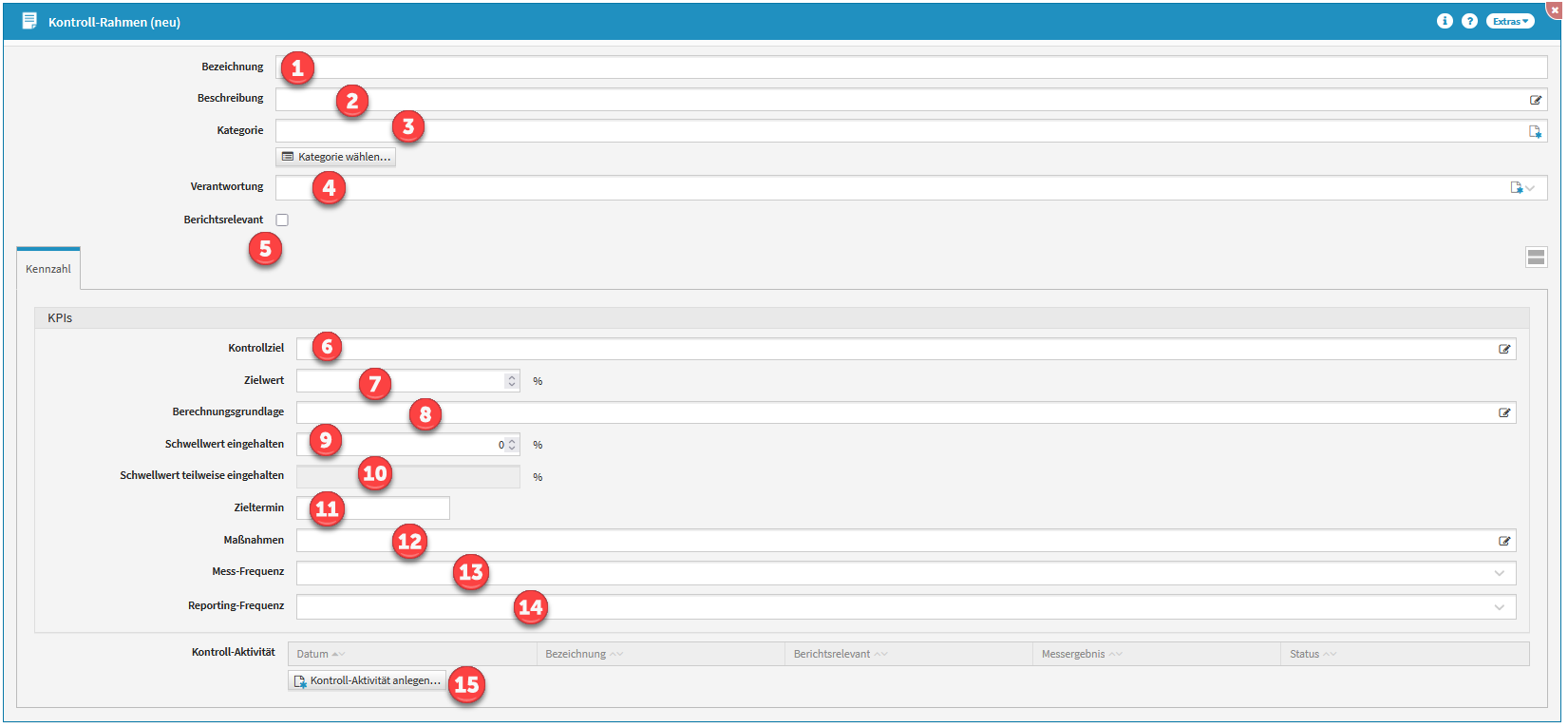Click the Kategorie wählen... button

pyautogui.click(x=336, y=157)
